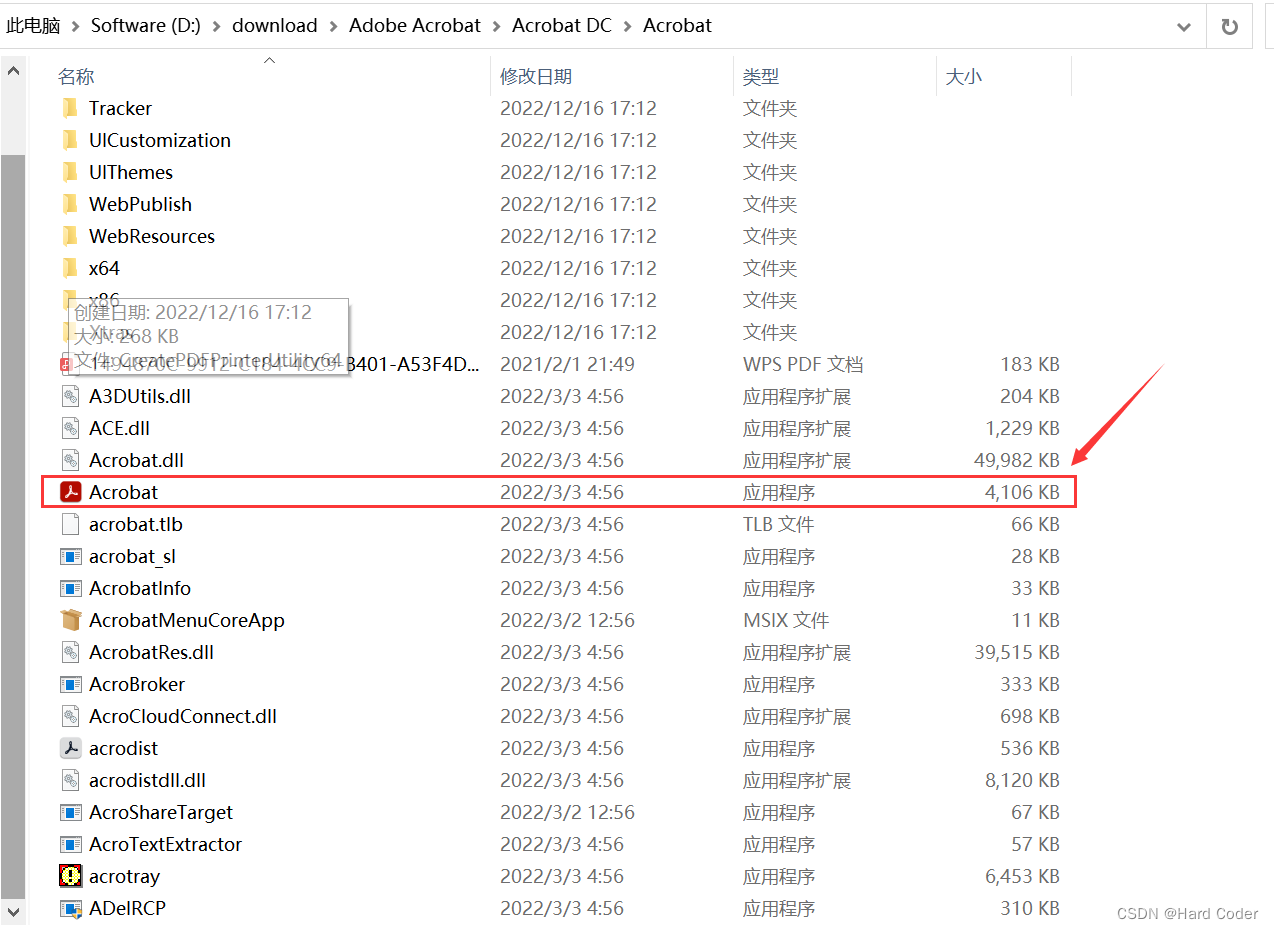
Task: Click the x64 folder name
Action: pyautogui.click(x=104, y=268)
